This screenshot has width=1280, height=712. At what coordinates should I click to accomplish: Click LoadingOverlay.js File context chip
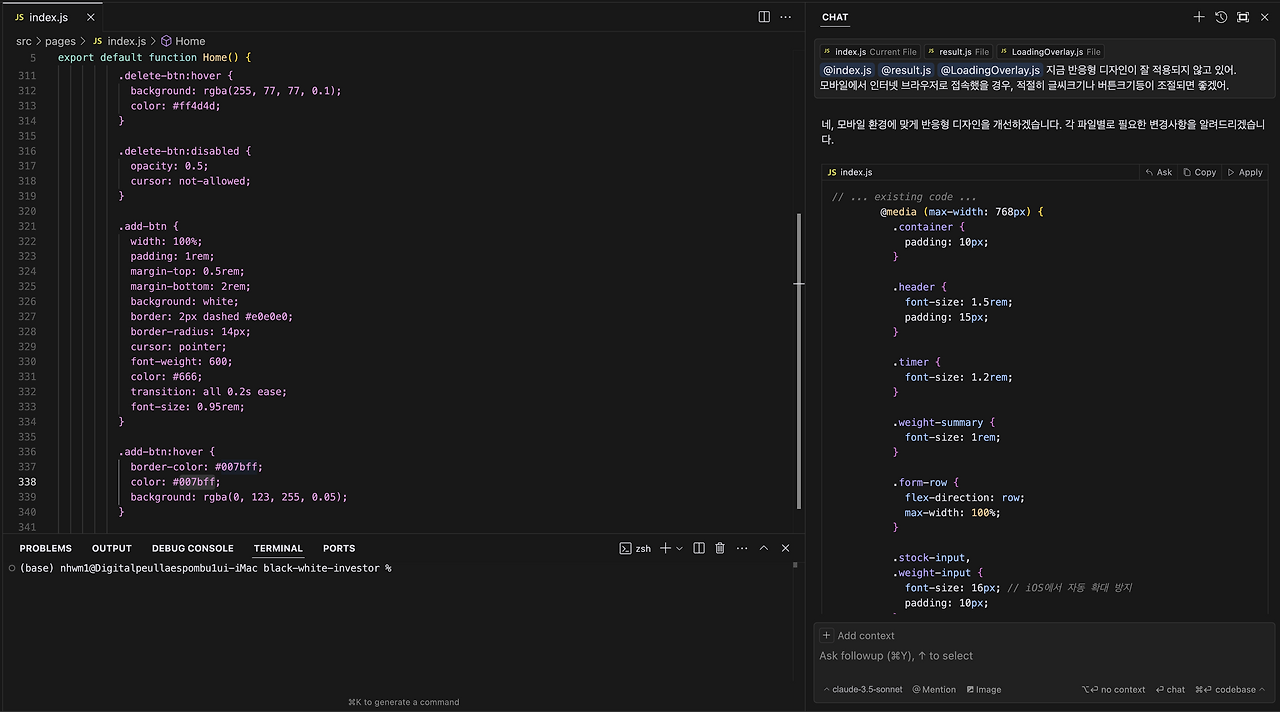1050,52
